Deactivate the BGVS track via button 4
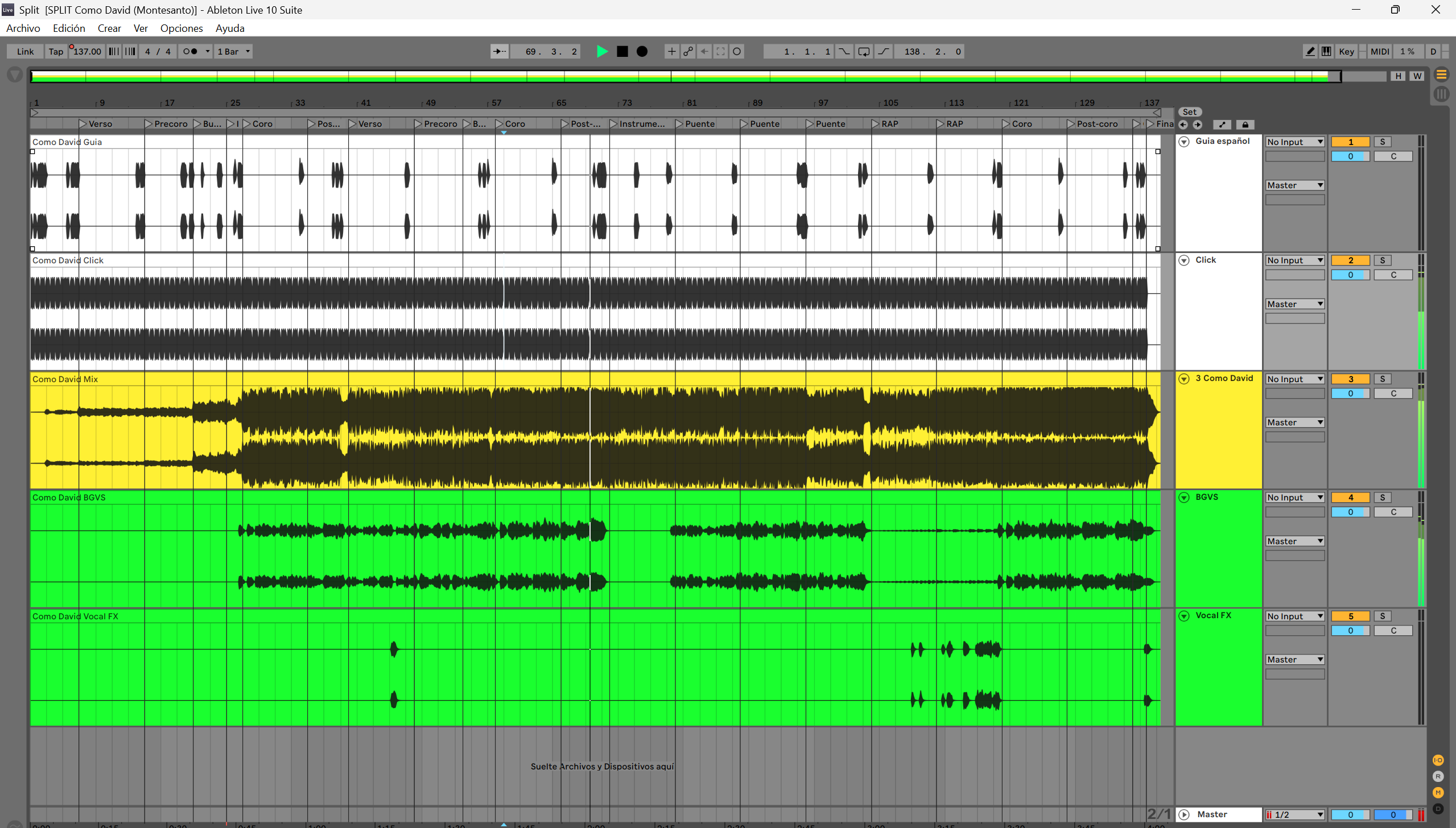 [x=1350, y=498]
